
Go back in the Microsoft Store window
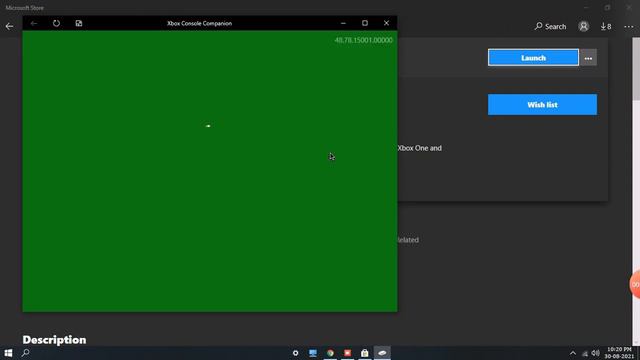[x=9, y=27]
